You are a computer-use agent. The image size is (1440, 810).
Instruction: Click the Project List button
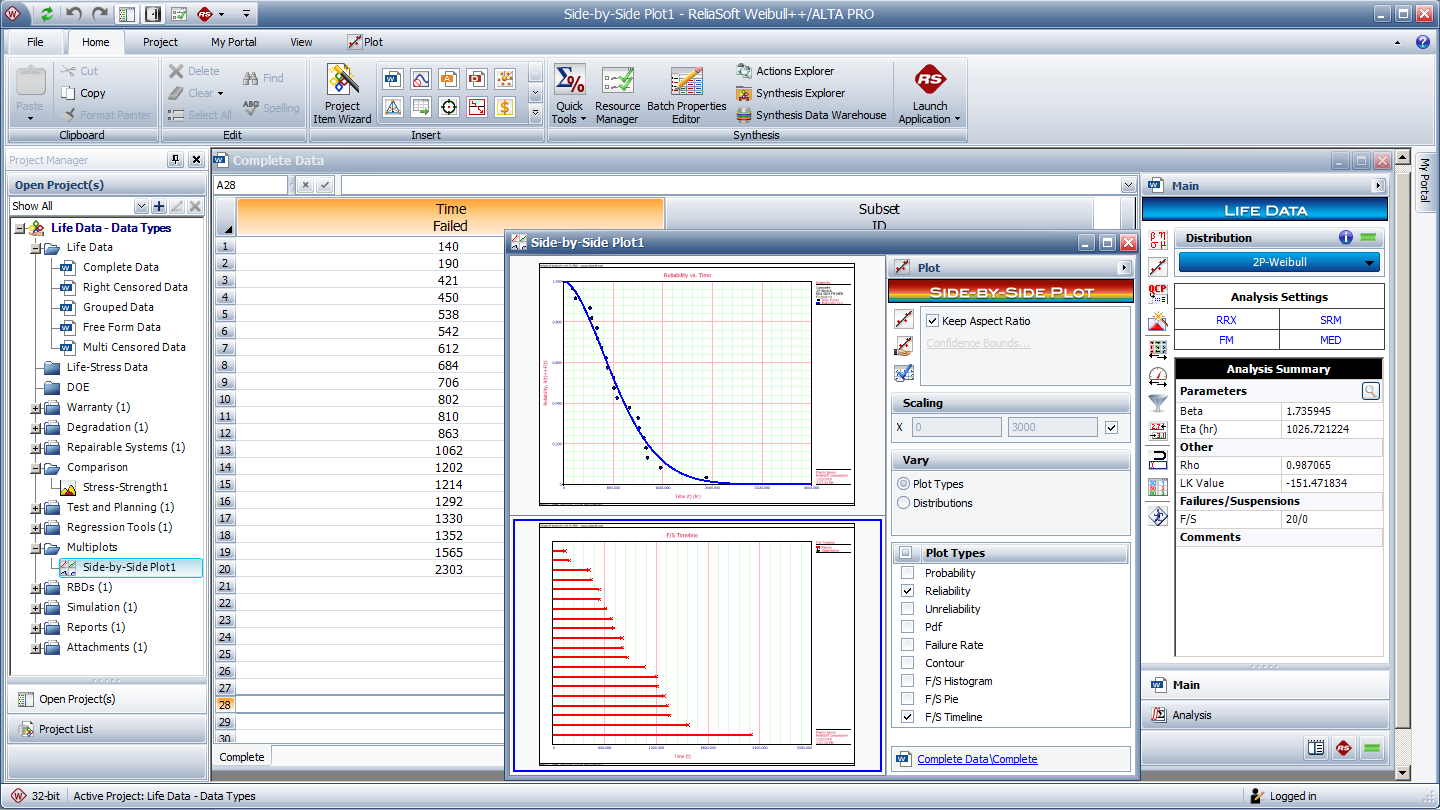[66, 729]
